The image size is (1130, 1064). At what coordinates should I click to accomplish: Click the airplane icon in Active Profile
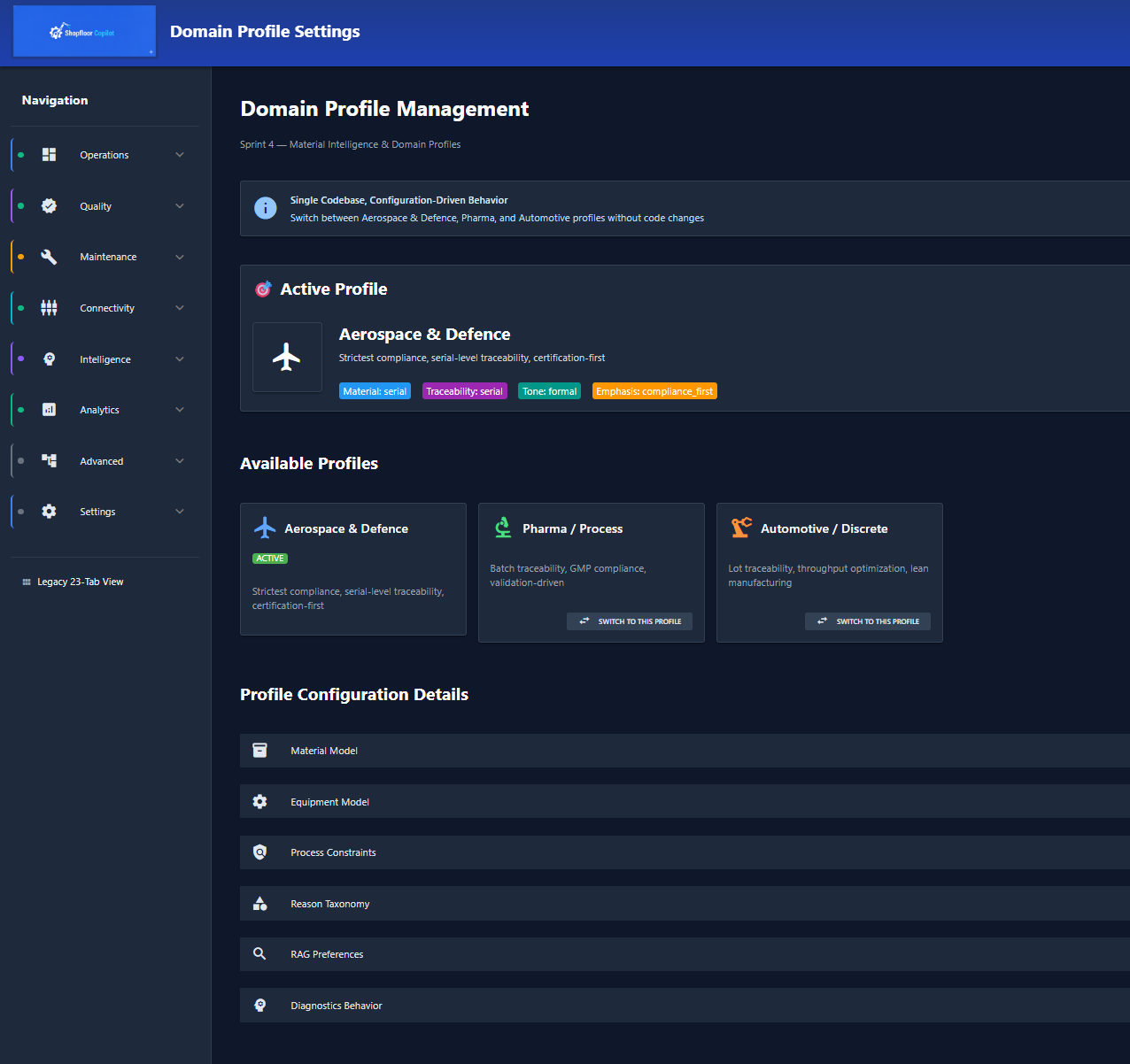click(287, 358)
